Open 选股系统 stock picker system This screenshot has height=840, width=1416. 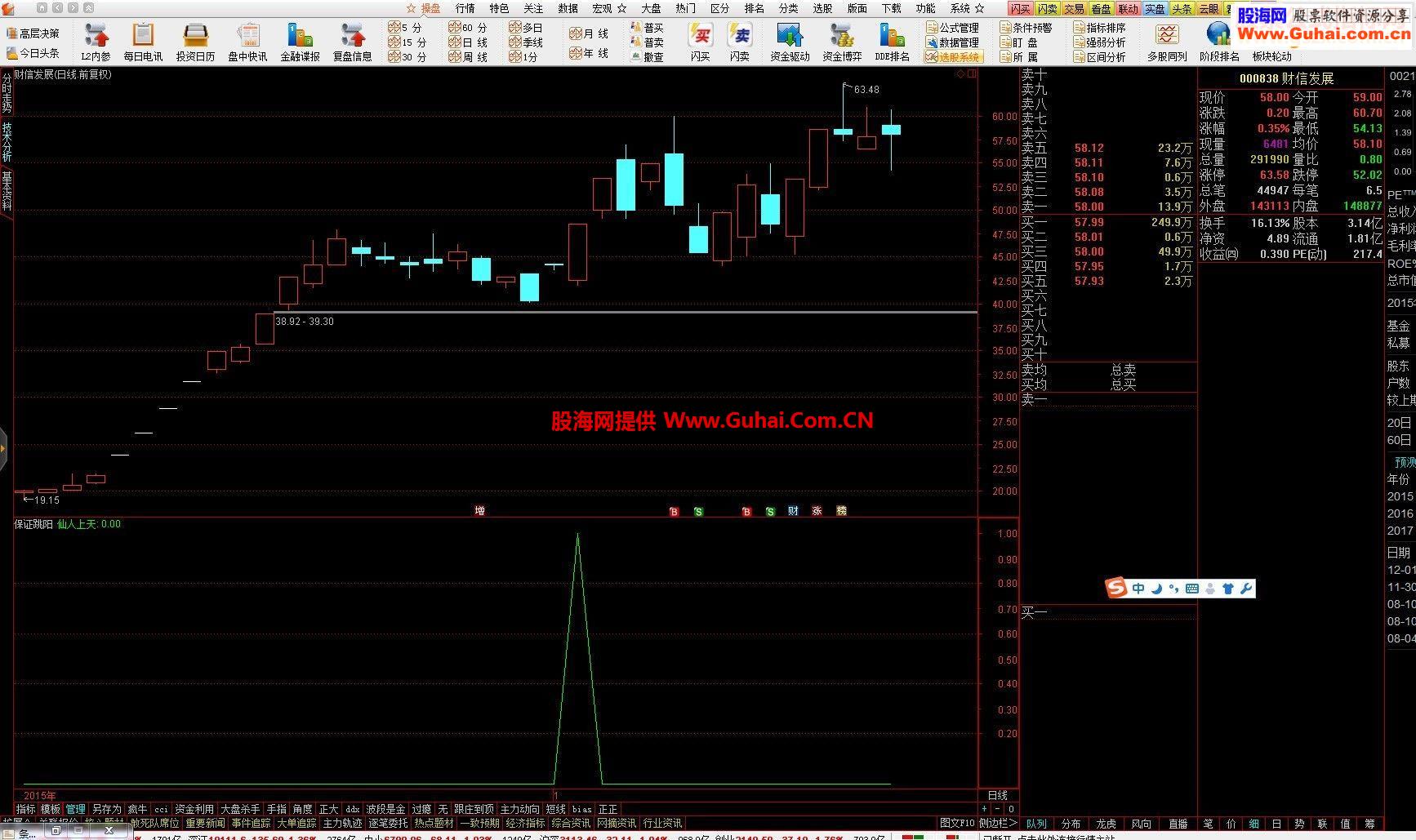952,57
